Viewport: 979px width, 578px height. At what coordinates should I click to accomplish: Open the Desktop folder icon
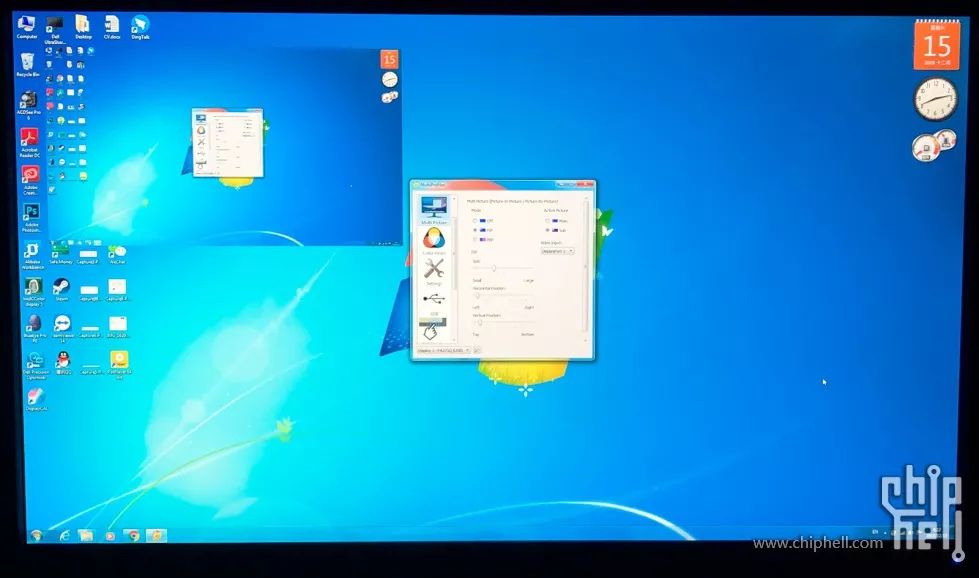pyautogui.click(x=83, y=28)
